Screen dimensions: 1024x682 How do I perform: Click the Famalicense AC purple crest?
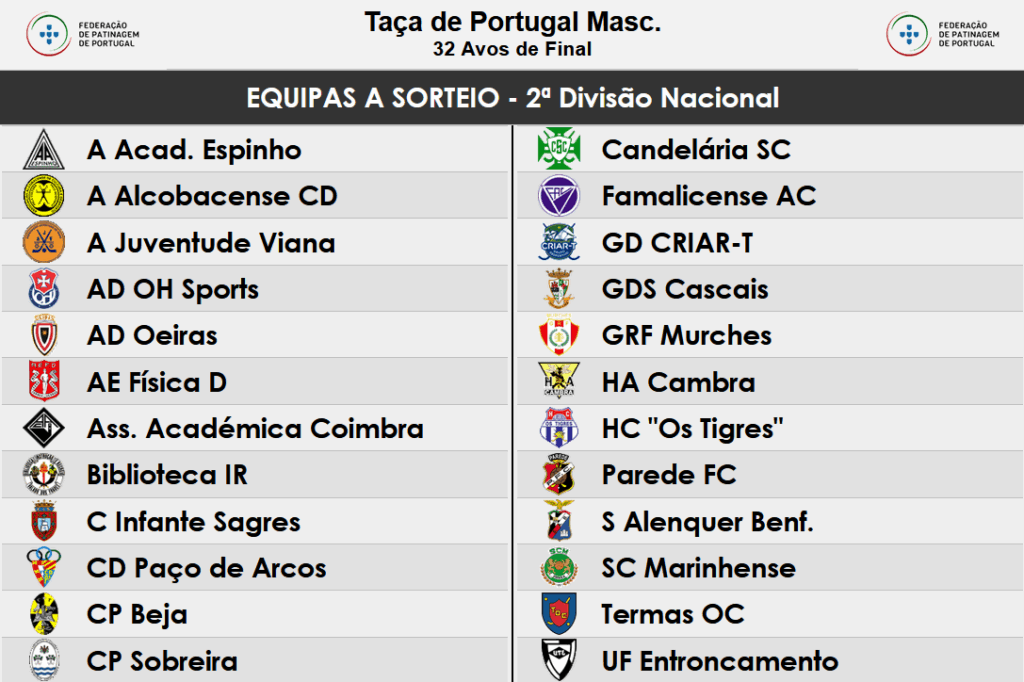click(x=559, y=196)
